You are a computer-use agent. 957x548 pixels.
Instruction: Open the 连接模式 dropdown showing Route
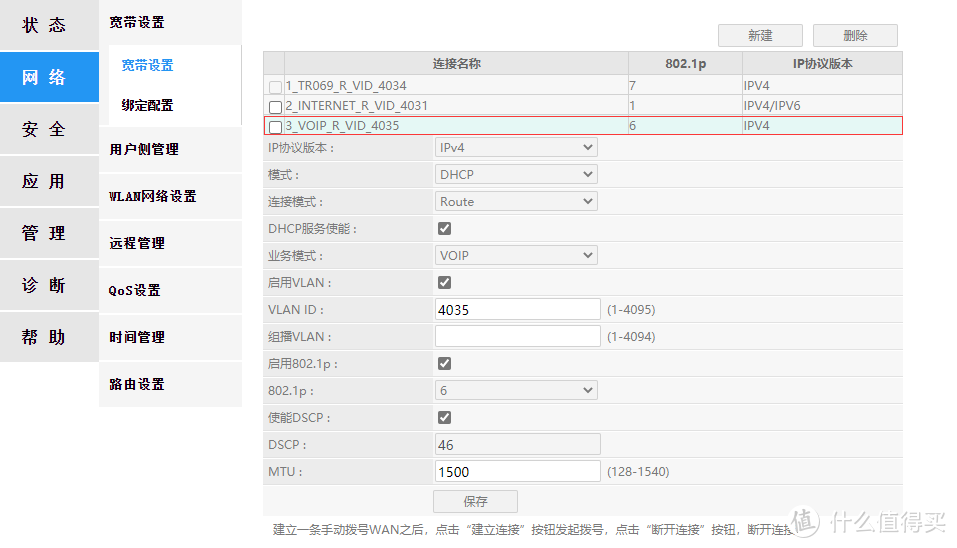(516, 201)
